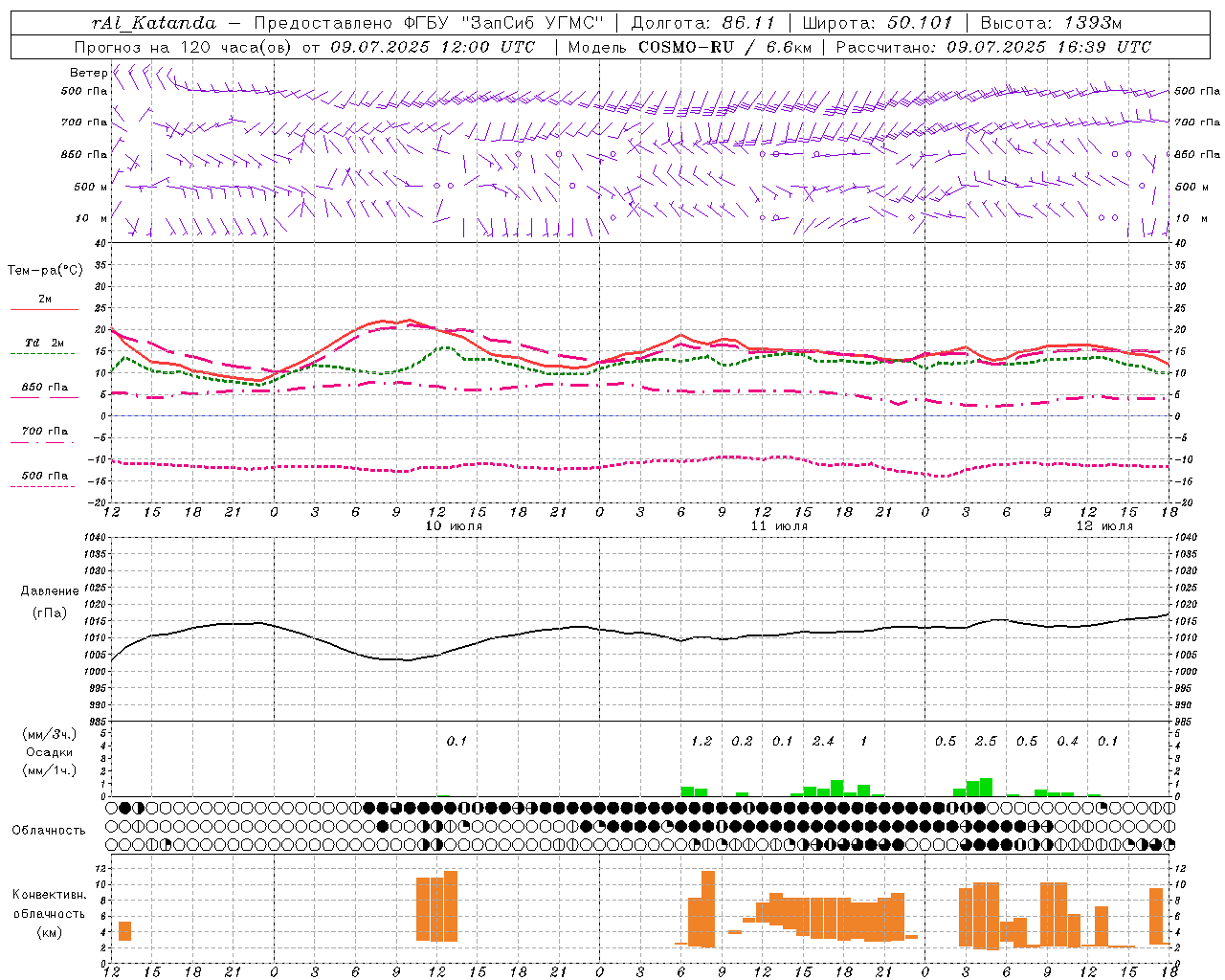The height and width of the screenshot is (980, 1225).
Task: Click the 0.2 precipitation amount
Action: point(742,742)
